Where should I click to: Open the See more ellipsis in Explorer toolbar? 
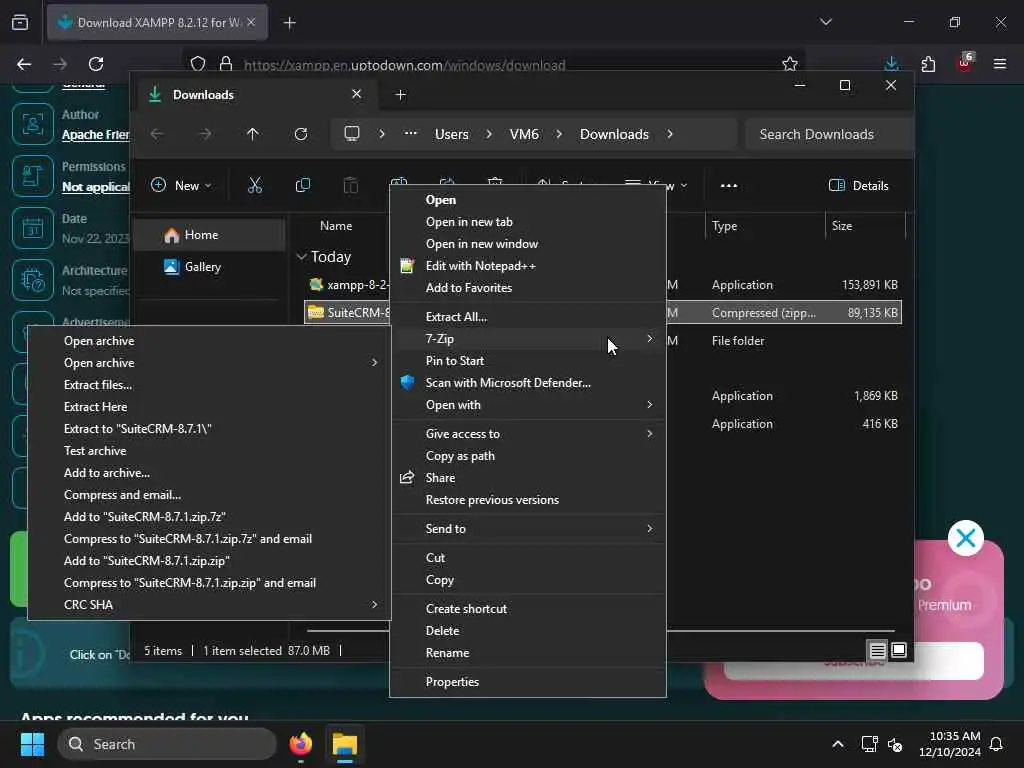tap(729, 185)
